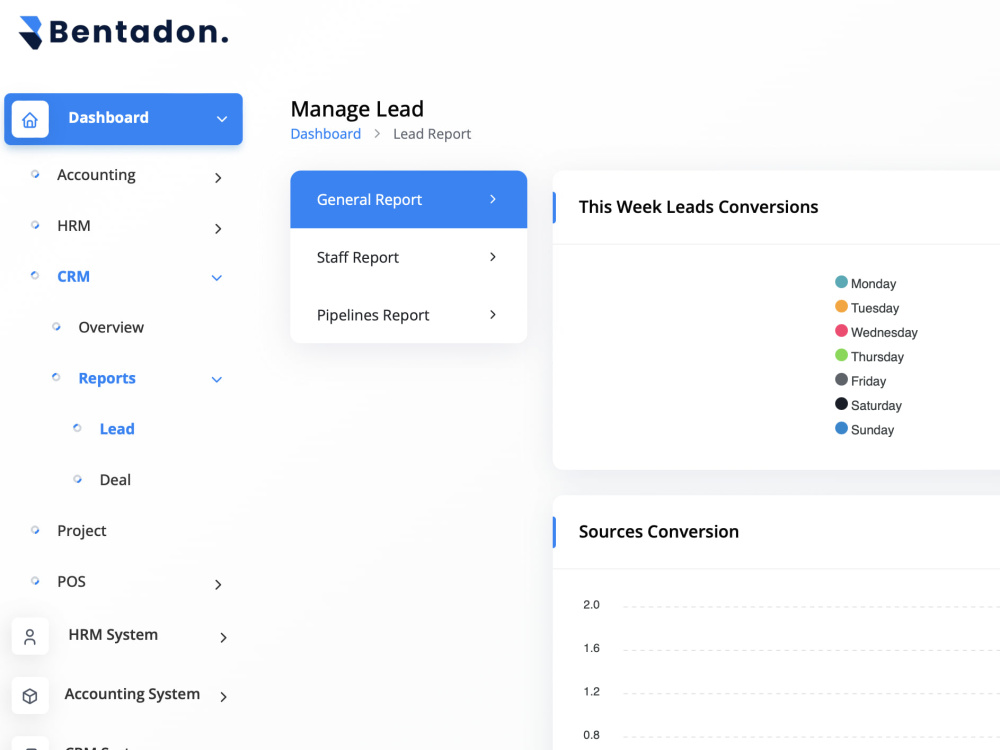The width and height of the screenshot is (1000, 750).
Task: Click the Dashboard home icon
Action: pyautogui.click(x=30, y=119)
